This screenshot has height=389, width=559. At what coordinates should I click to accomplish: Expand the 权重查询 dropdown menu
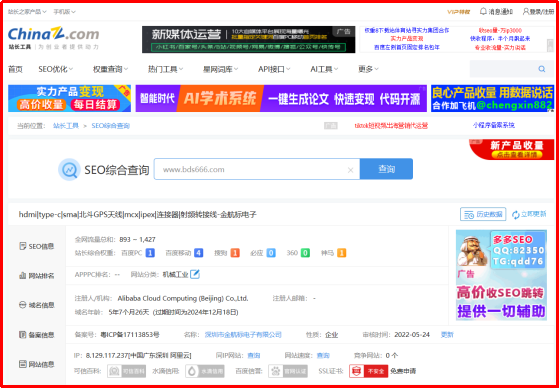[111, 69]
